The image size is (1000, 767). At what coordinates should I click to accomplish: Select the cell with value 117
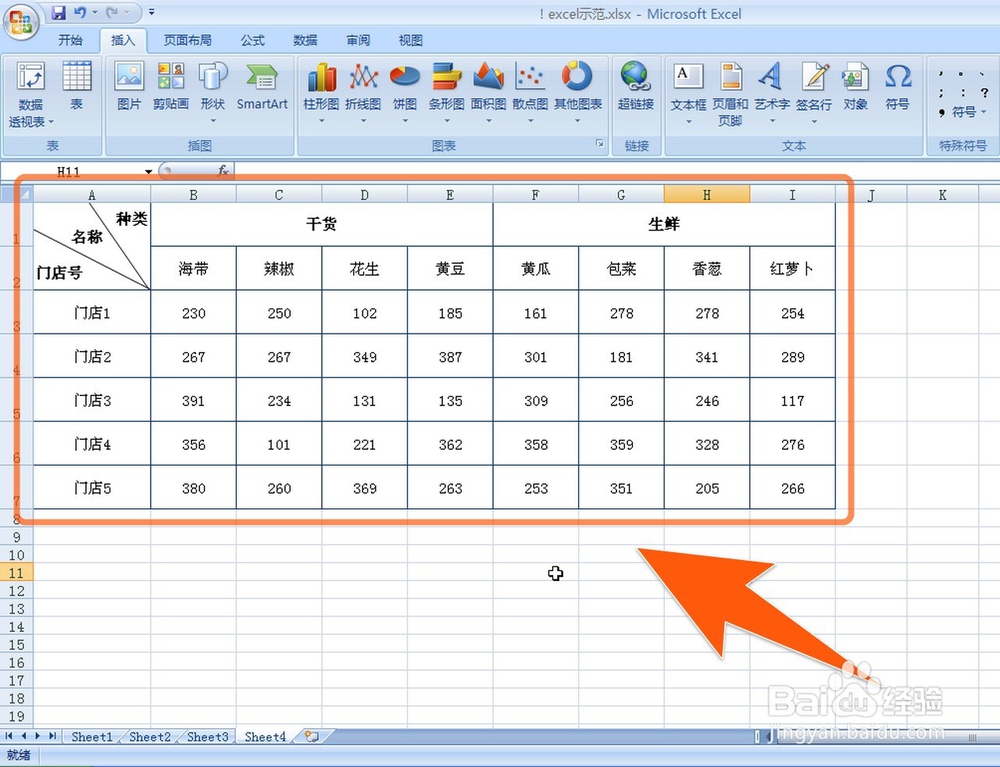click(x=792, y=400)
